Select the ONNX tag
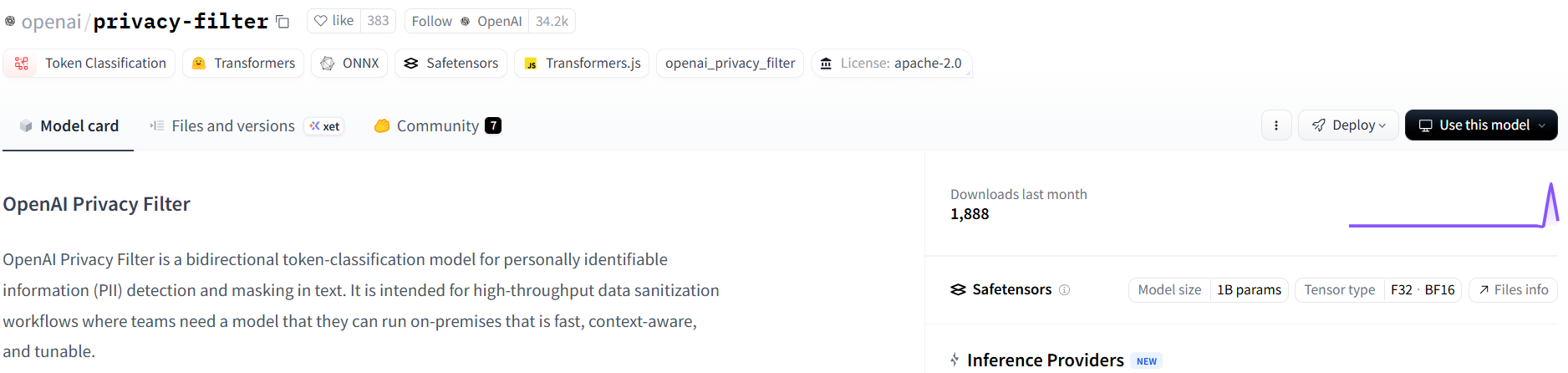The width and height of the screenshot is (1568, 373). point(349,64)
